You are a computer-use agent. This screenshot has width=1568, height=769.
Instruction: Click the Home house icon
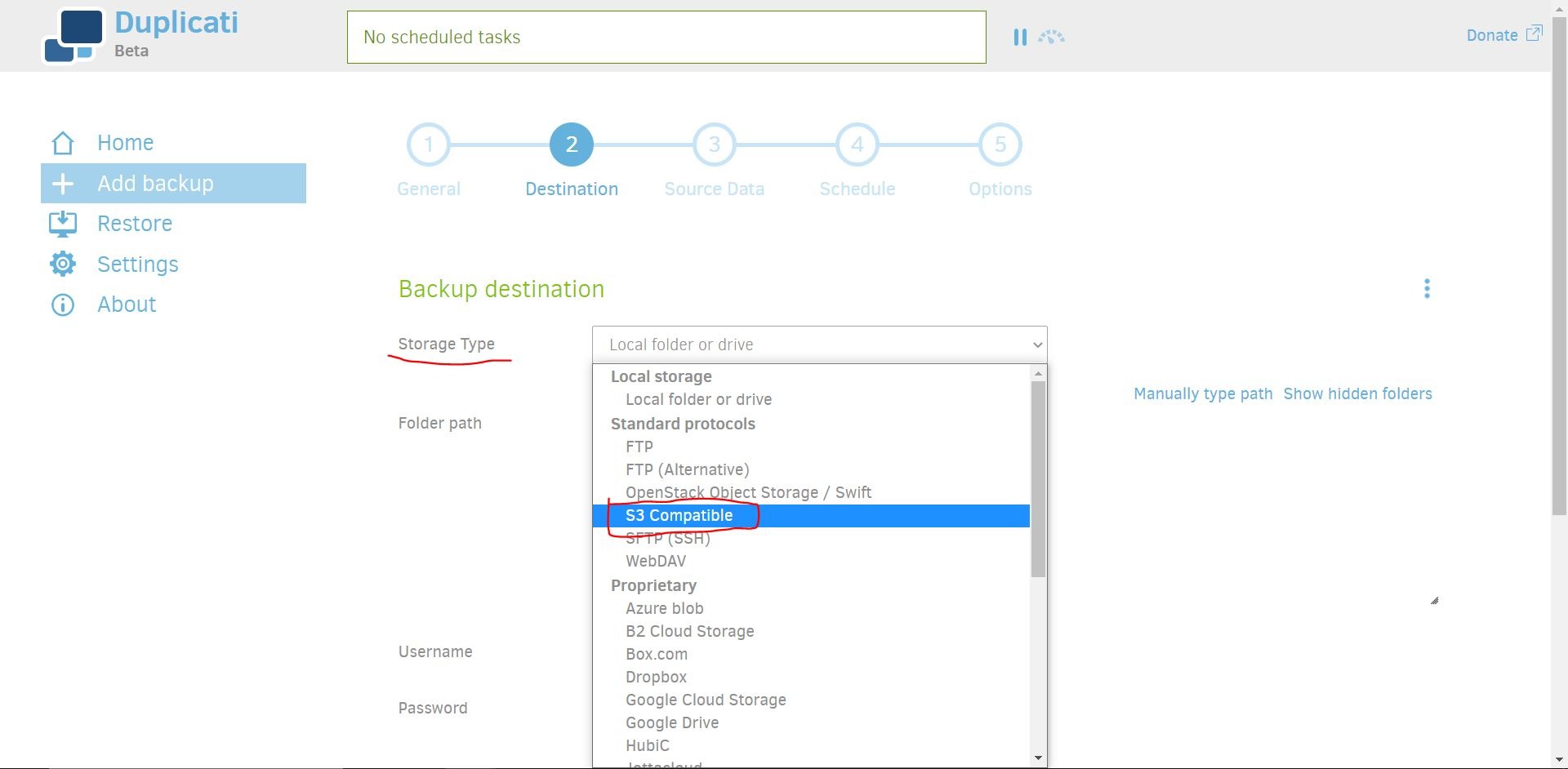tap(63, 143)
